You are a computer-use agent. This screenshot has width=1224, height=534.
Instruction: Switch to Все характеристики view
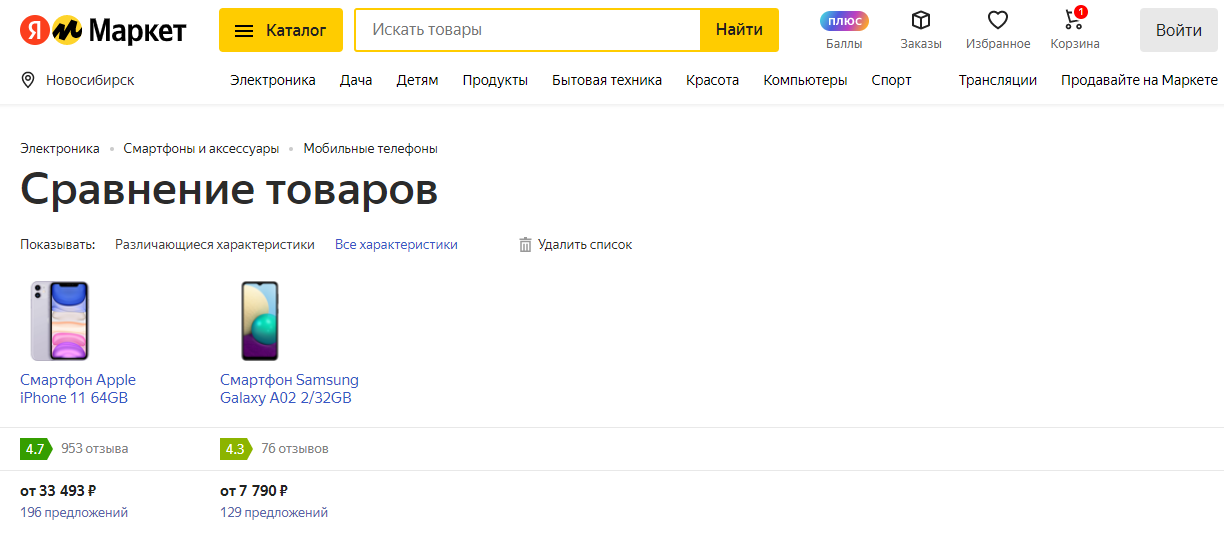396,244
